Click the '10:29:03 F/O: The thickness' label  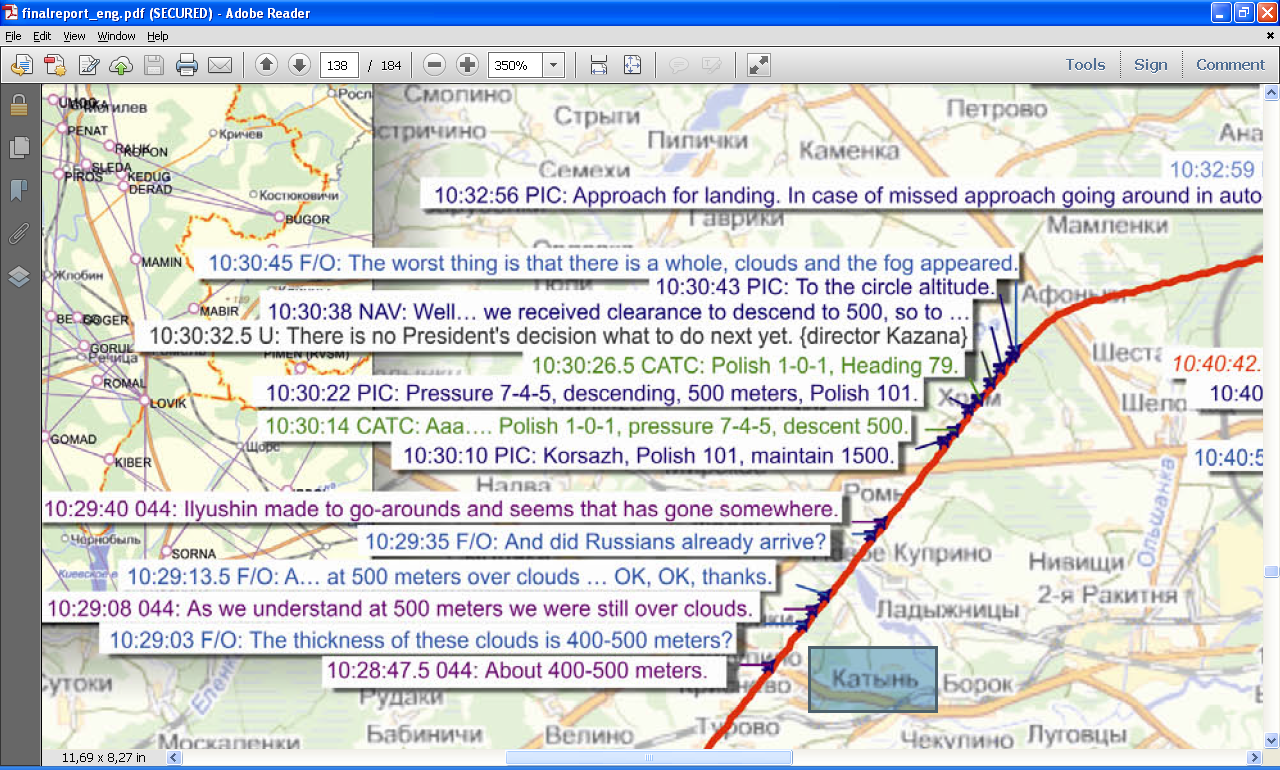coord(421,640)
